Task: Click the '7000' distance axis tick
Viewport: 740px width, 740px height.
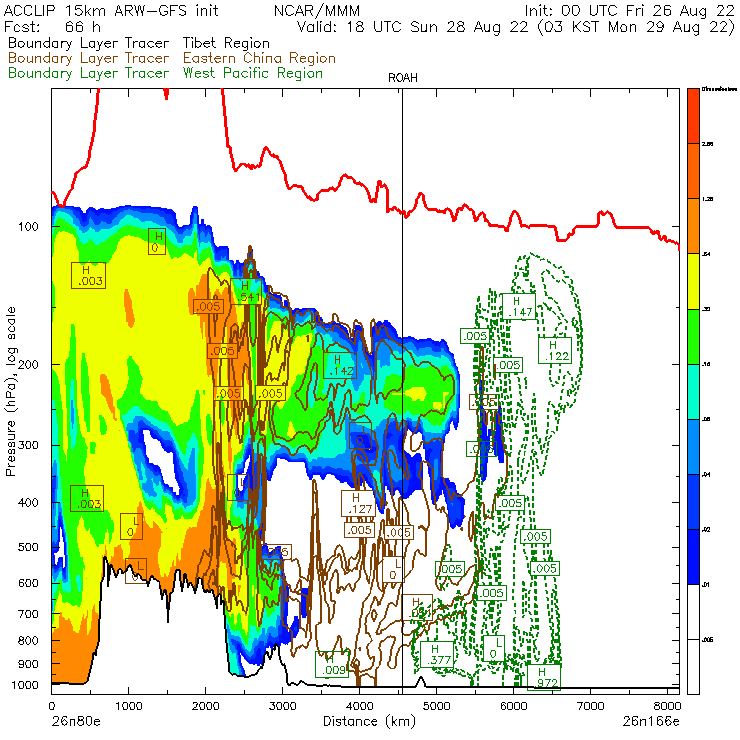Action: pyautogui.click(x=590, y=706)
